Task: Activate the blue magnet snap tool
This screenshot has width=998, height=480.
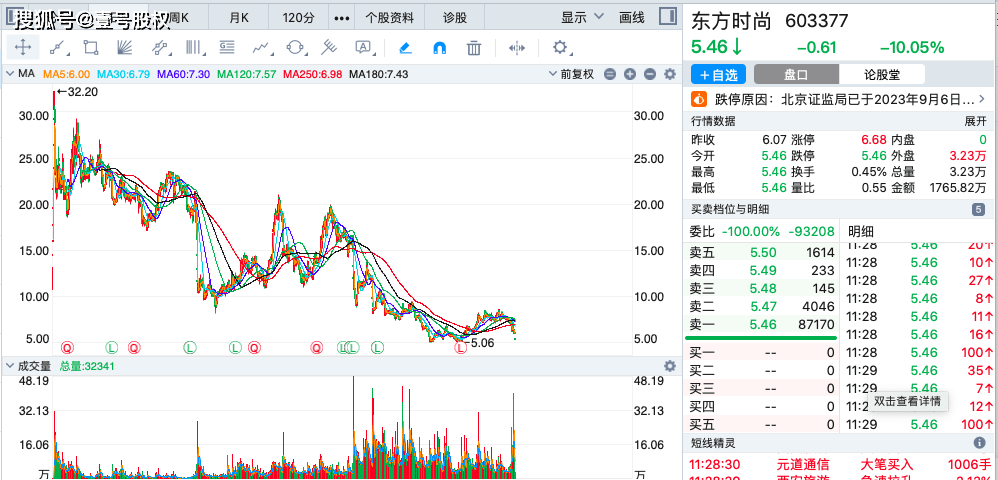Action: [439, 47]
